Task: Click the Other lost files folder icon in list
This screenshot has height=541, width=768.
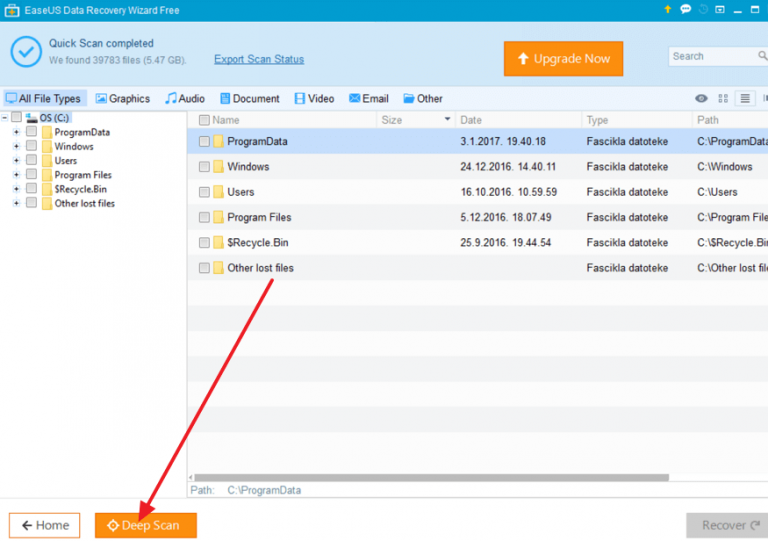Action: pos(218,268)
